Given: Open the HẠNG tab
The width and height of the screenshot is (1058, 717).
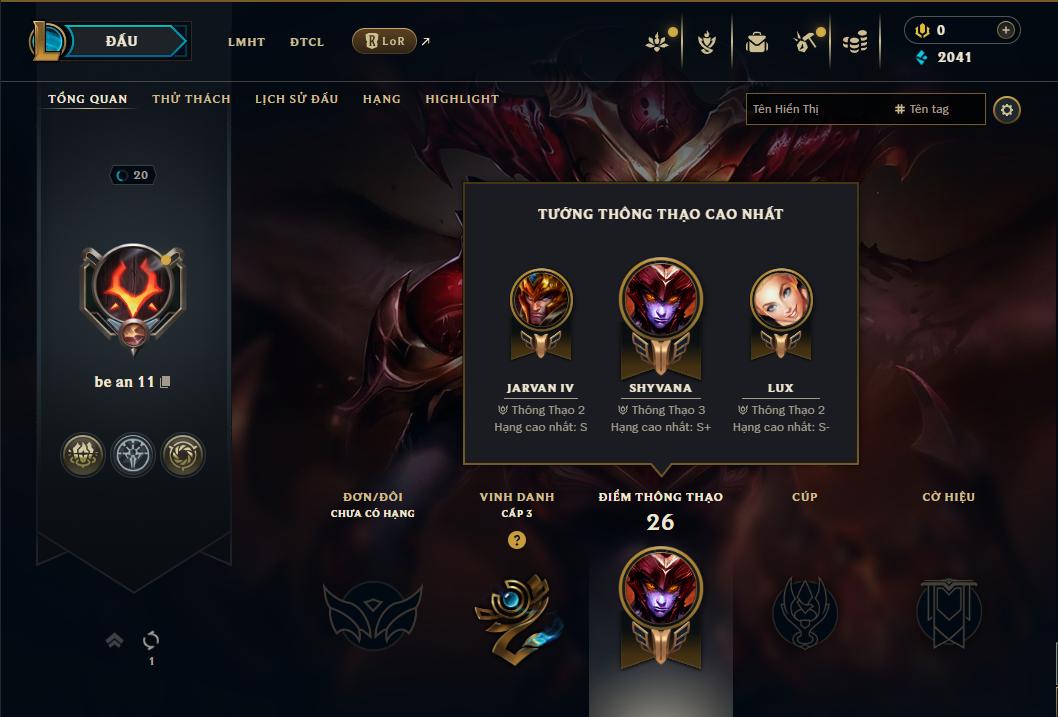Looking at the screenshot, I should click(x=382, y=99).
